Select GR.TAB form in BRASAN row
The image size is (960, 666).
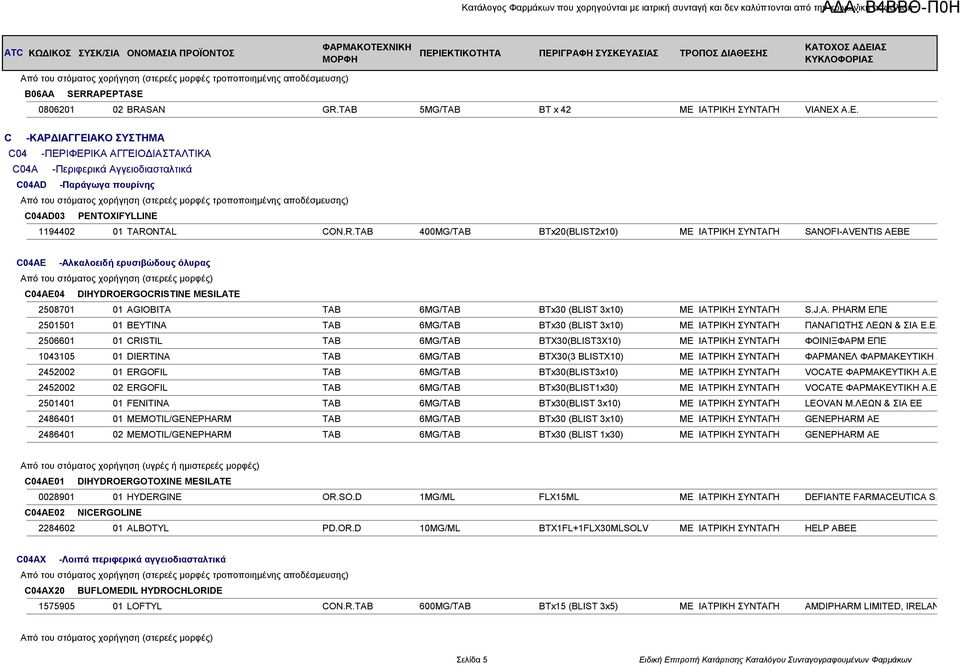pyautogui.click(x=339, y=110)
